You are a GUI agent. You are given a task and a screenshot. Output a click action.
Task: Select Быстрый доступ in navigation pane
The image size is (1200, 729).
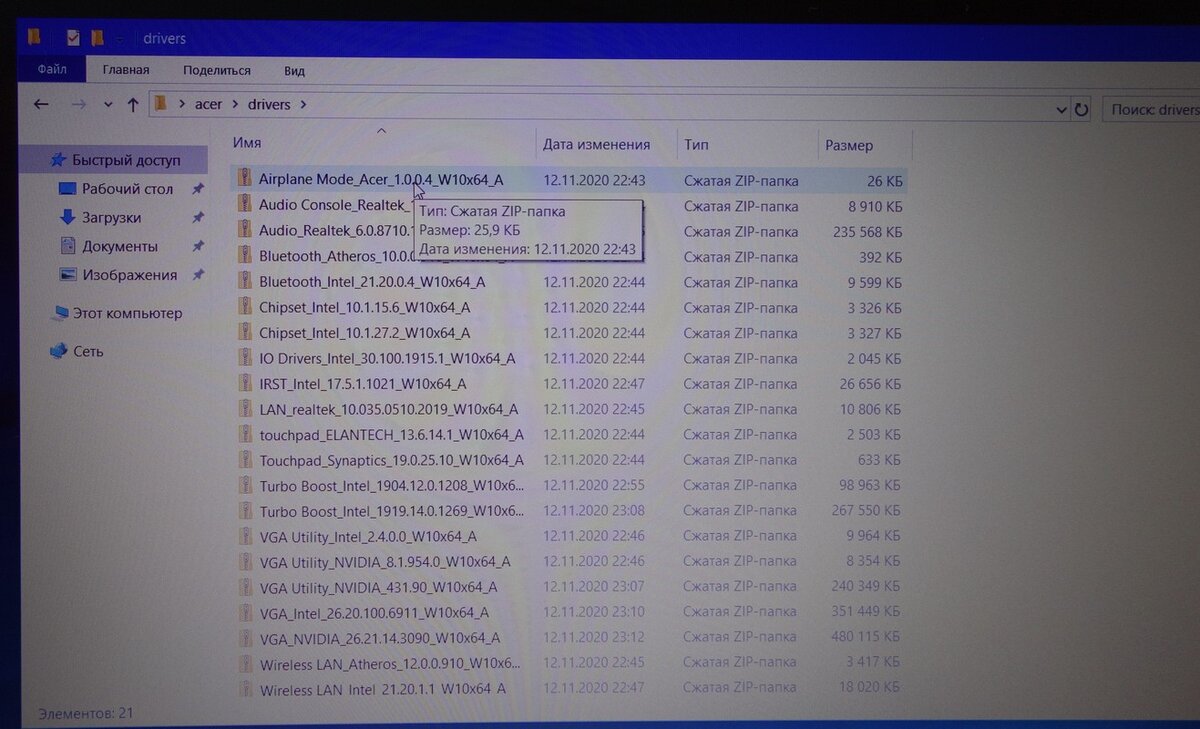[126, 160]
